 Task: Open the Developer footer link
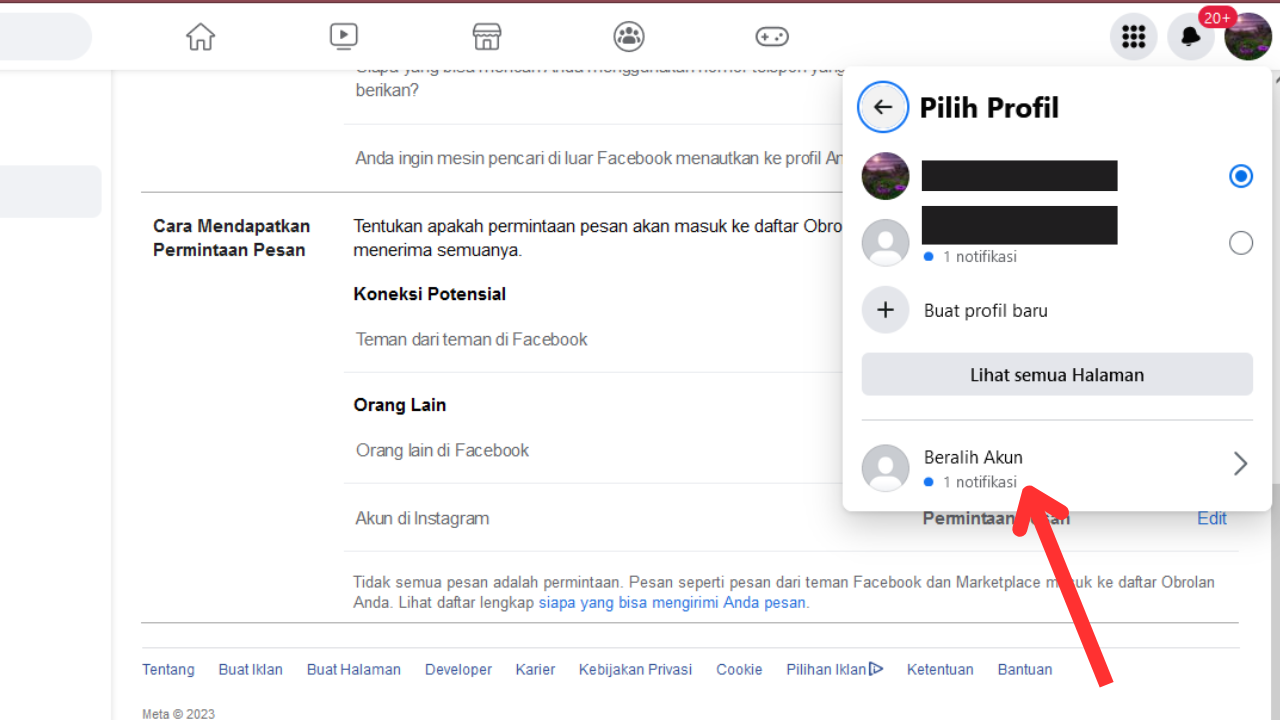(458, 669)
